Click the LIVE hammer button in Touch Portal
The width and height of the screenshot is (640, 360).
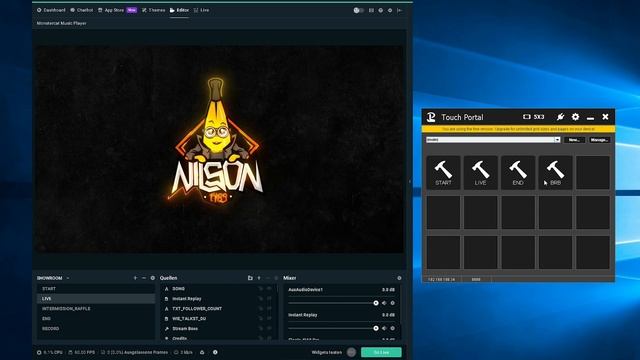point(480,173)
